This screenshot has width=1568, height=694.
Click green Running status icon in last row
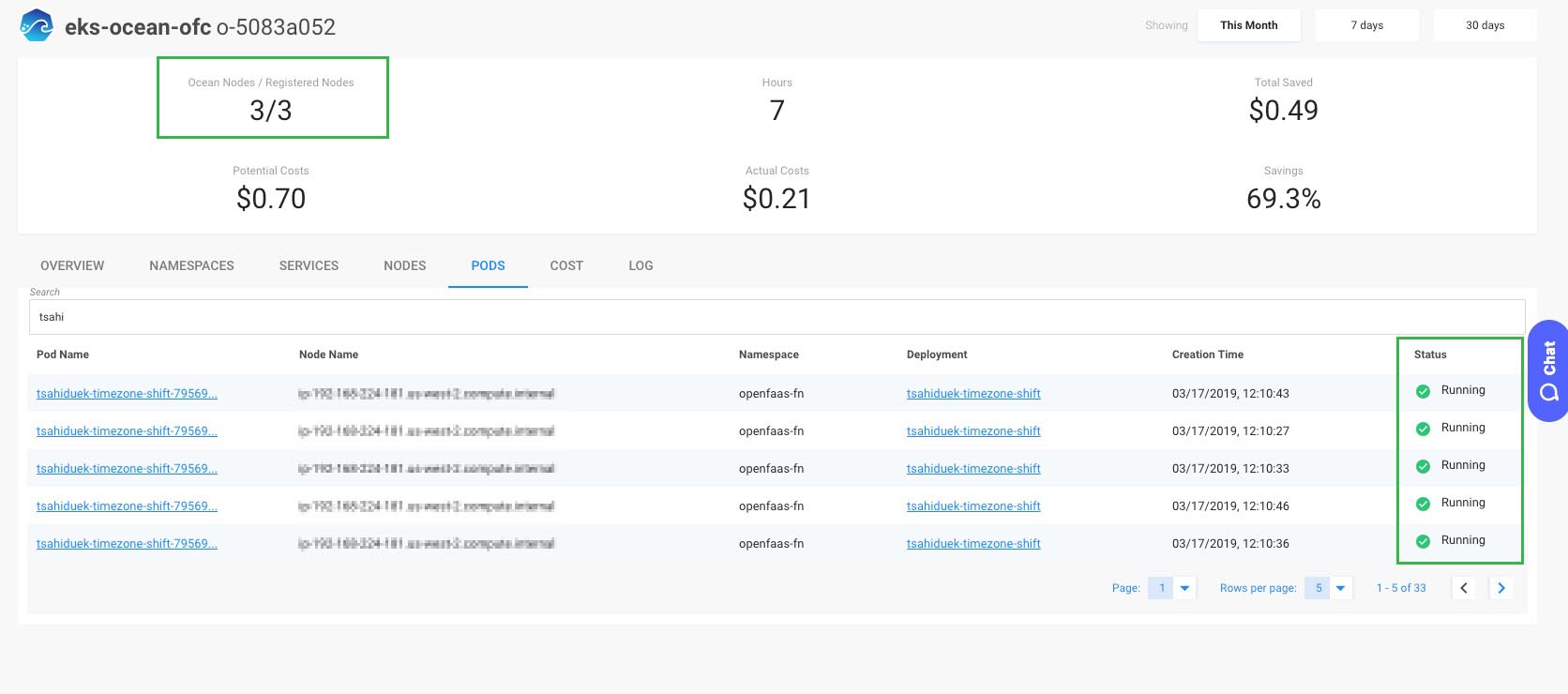point(1423,541)
